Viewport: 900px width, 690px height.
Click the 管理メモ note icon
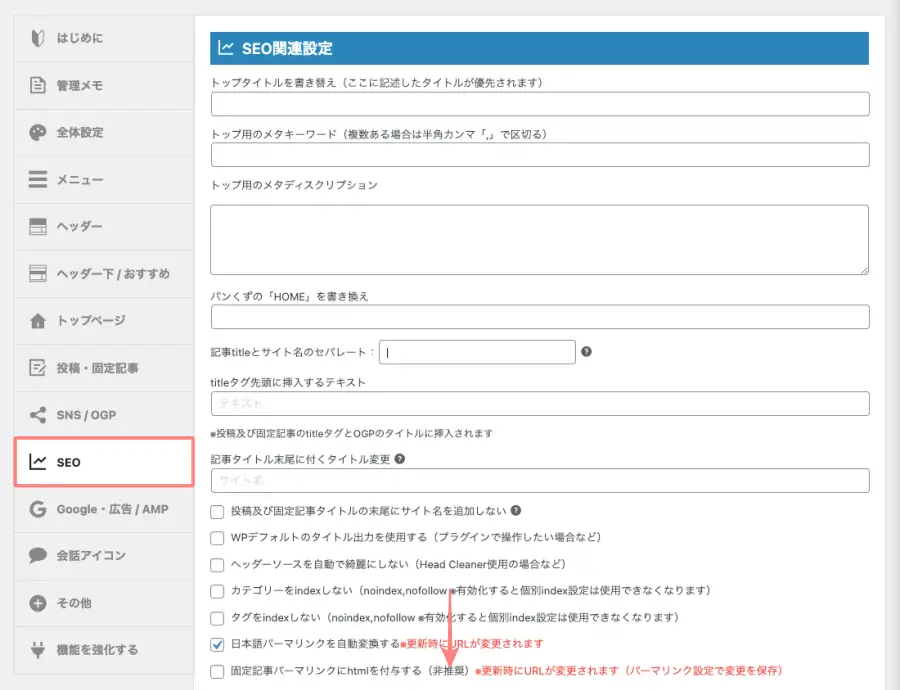click(40, 85)
